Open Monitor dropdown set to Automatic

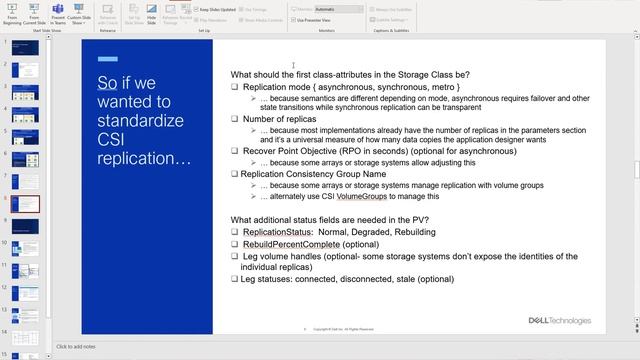339,9
